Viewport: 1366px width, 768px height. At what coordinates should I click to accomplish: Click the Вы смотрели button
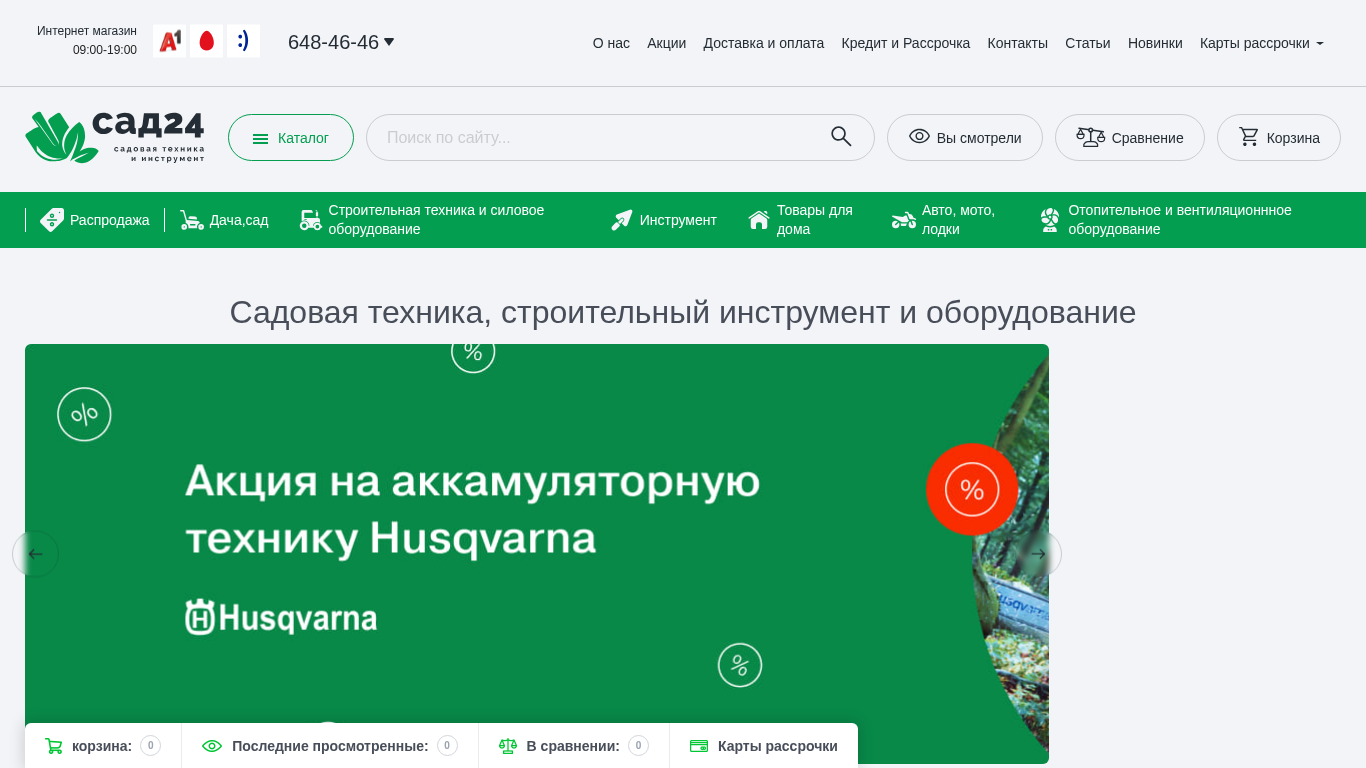pos(965,137)
